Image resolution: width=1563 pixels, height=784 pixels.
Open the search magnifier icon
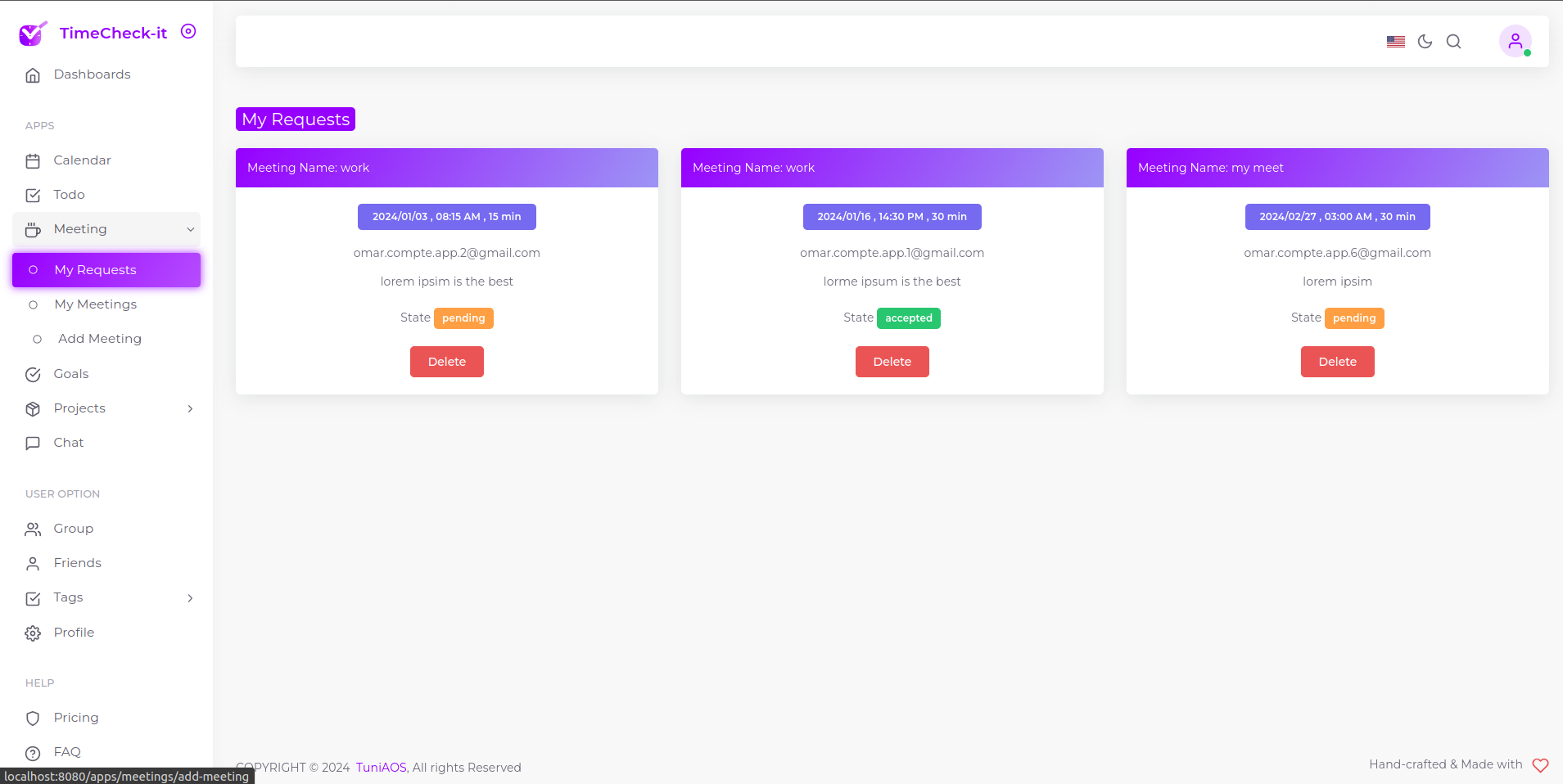click(x=1453, y=41)
